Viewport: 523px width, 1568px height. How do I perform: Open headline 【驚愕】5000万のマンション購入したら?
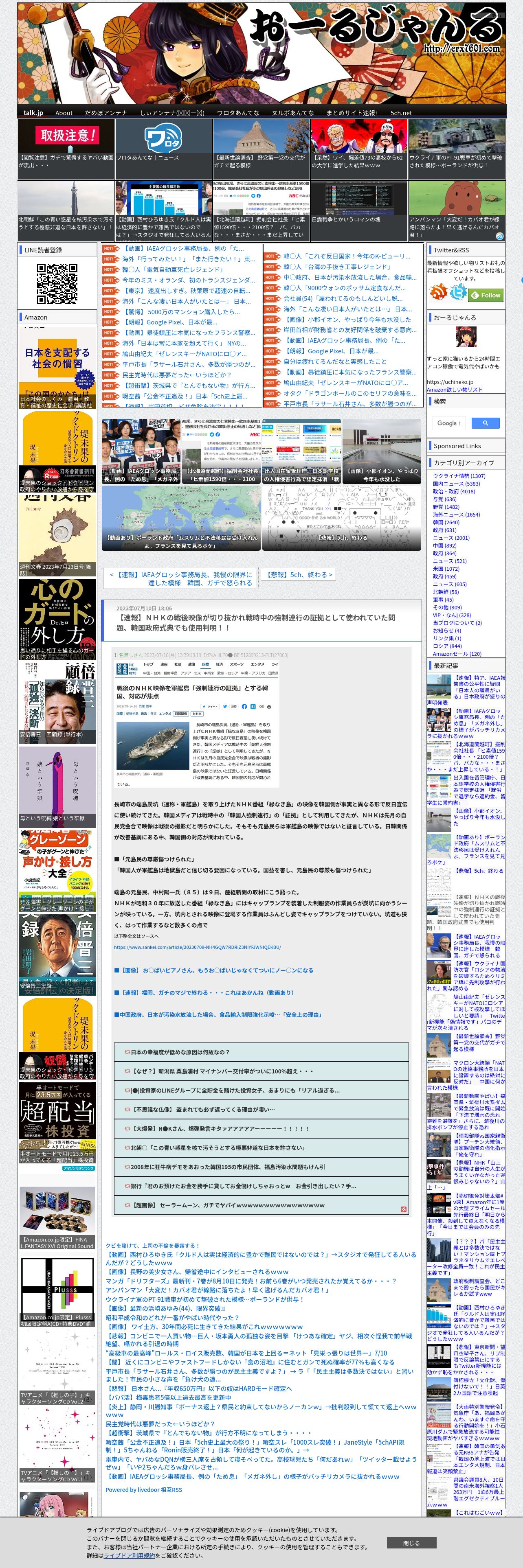[x=181, y=312]
